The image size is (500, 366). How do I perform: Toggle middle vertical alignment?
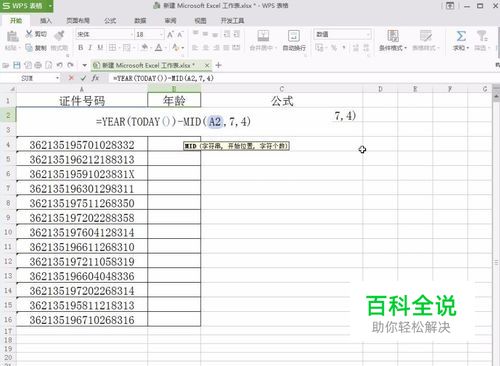(205, 34)
